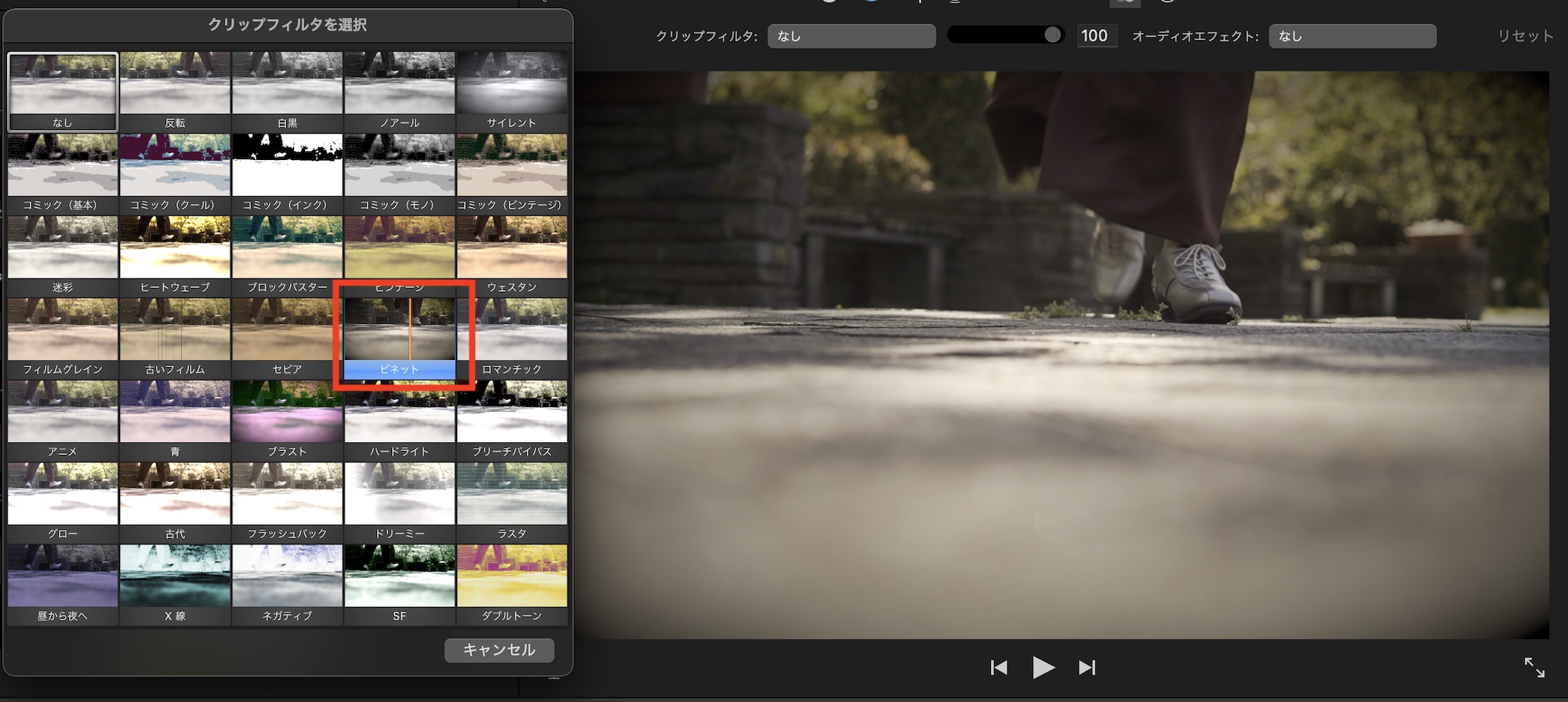1568x702 pixels.
Task: Select the ヒートウェーブ filter thumbnail
Action: 175,256
